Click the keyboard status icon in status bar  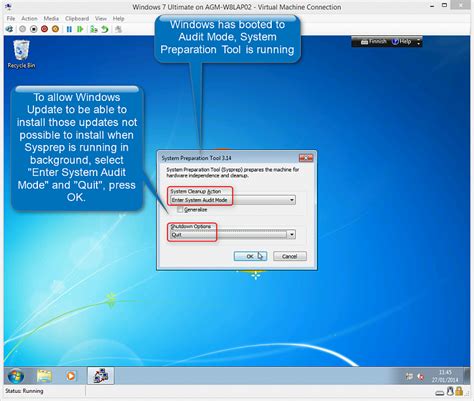point(440,393)
